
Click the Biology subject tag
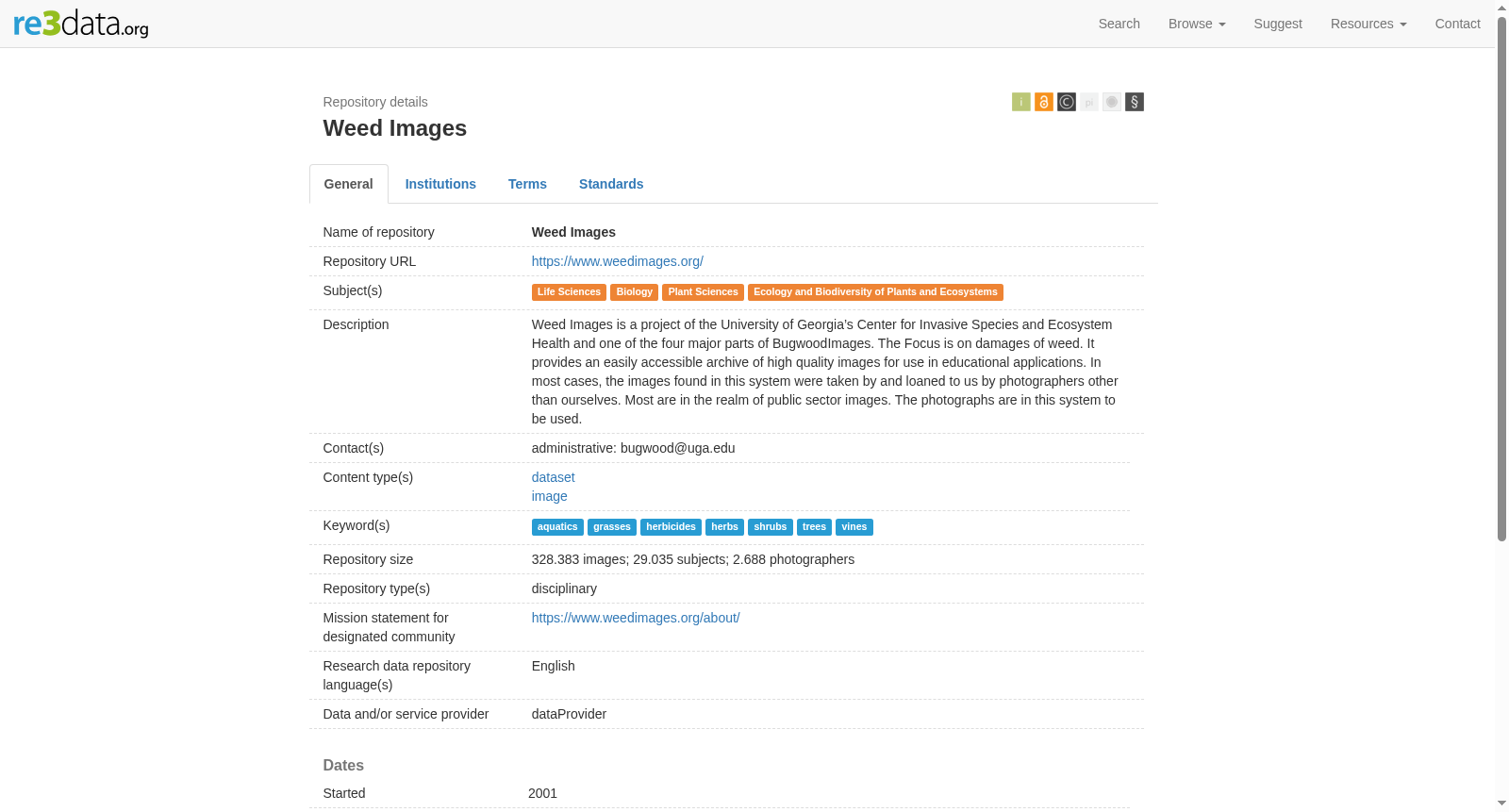pyautogui.click(x=634, y=292)
